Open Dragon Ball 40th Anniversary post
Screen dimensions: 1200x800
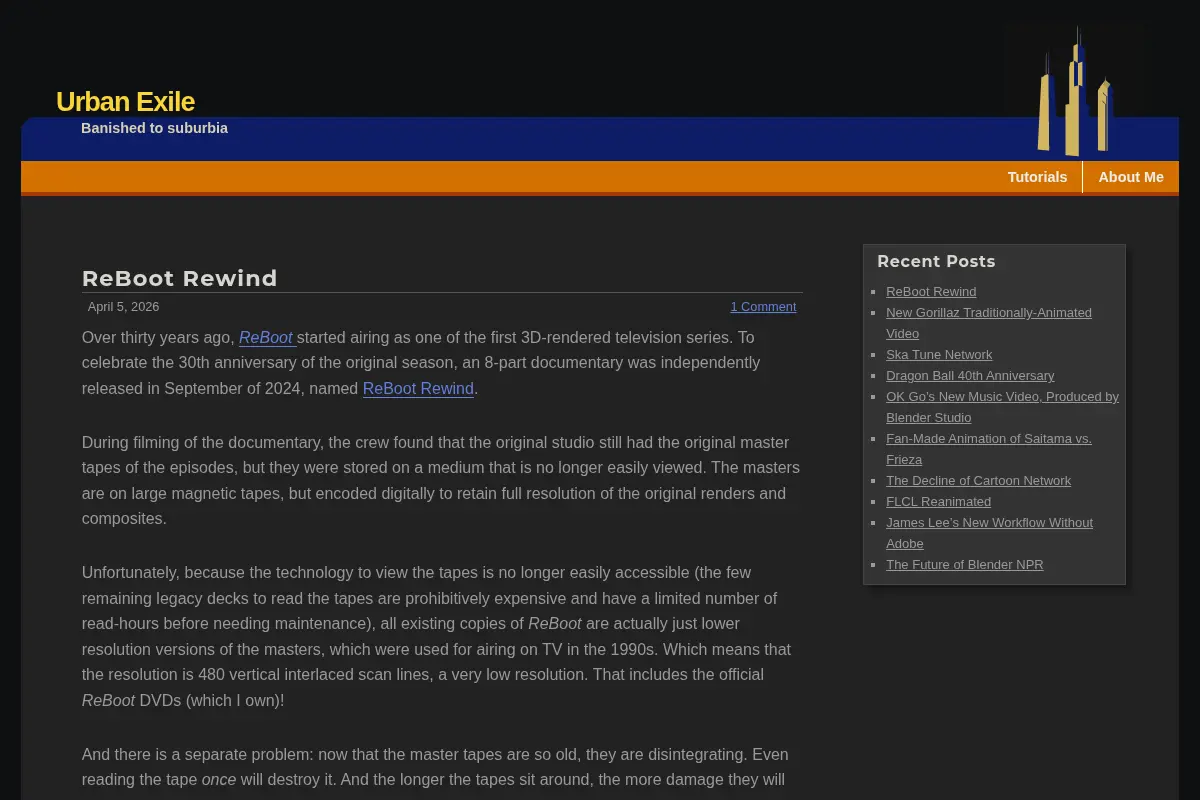pyautogui.click(x=970, y=376)
